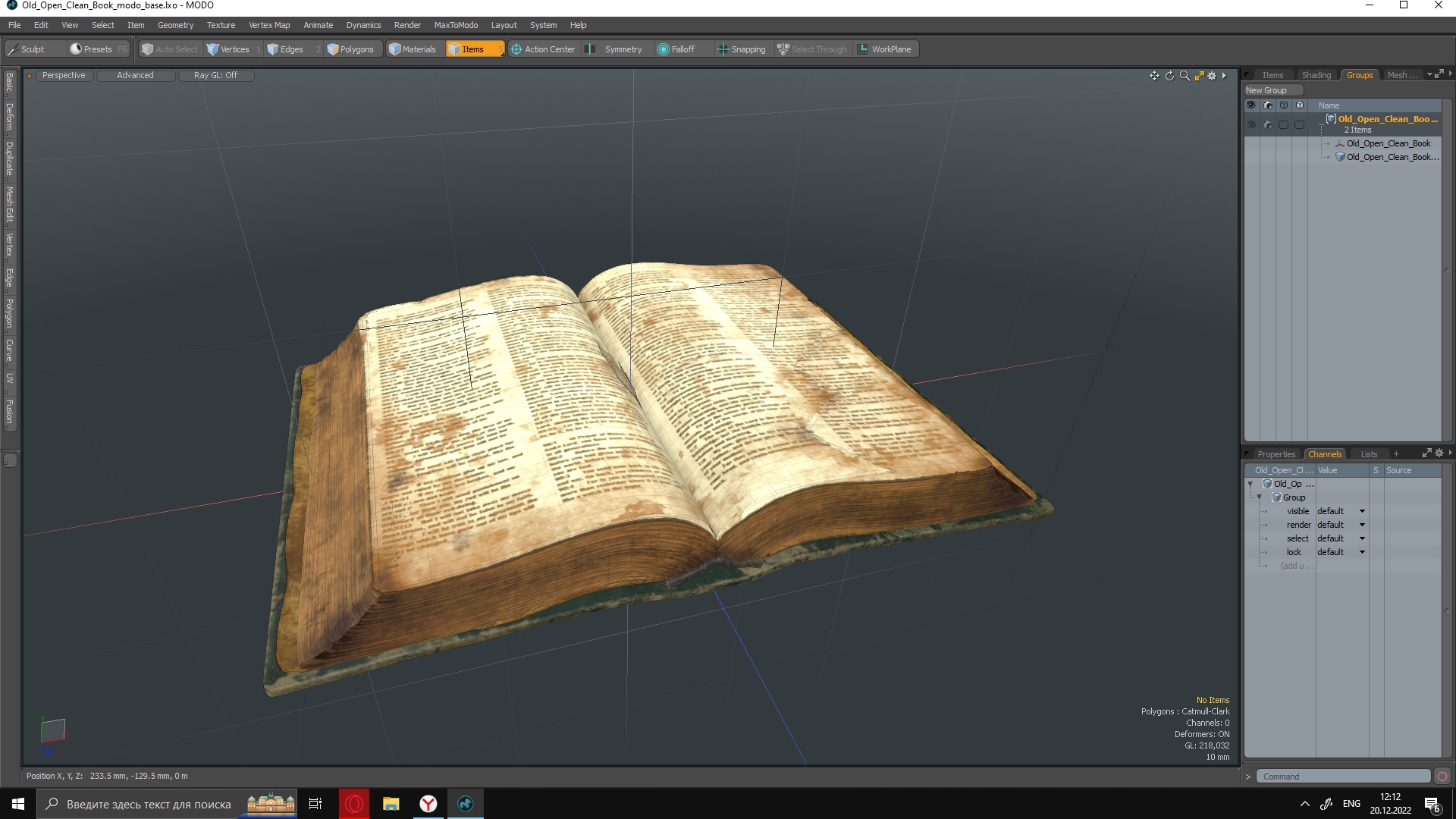Toggle Symmetry in the toolbar

(x=615, y=49)
